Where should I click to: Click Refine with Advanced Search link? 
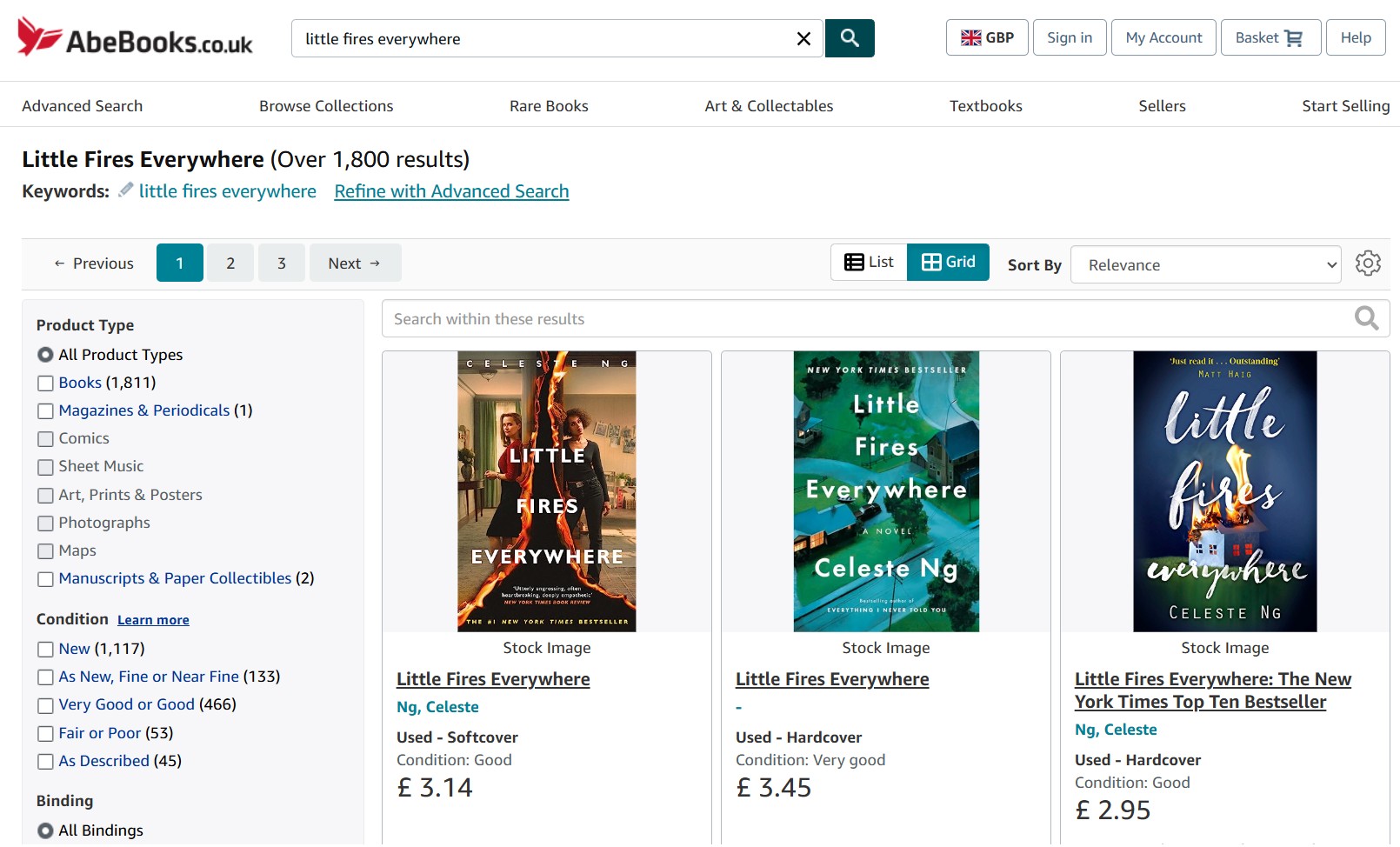point(451,190)
